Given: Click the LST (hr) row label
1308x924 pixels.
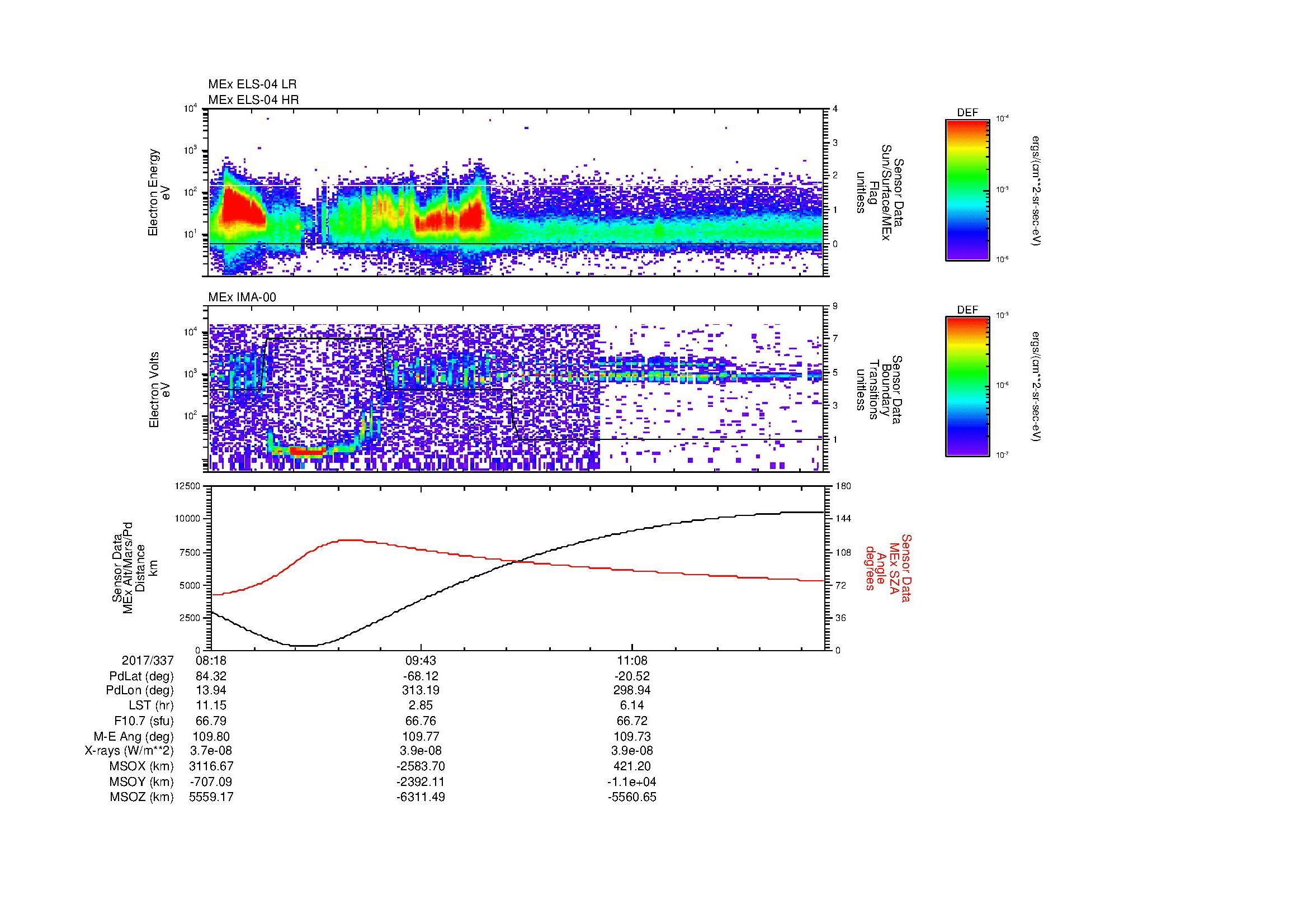Looking at the screenshot, I should pos(151,706).
